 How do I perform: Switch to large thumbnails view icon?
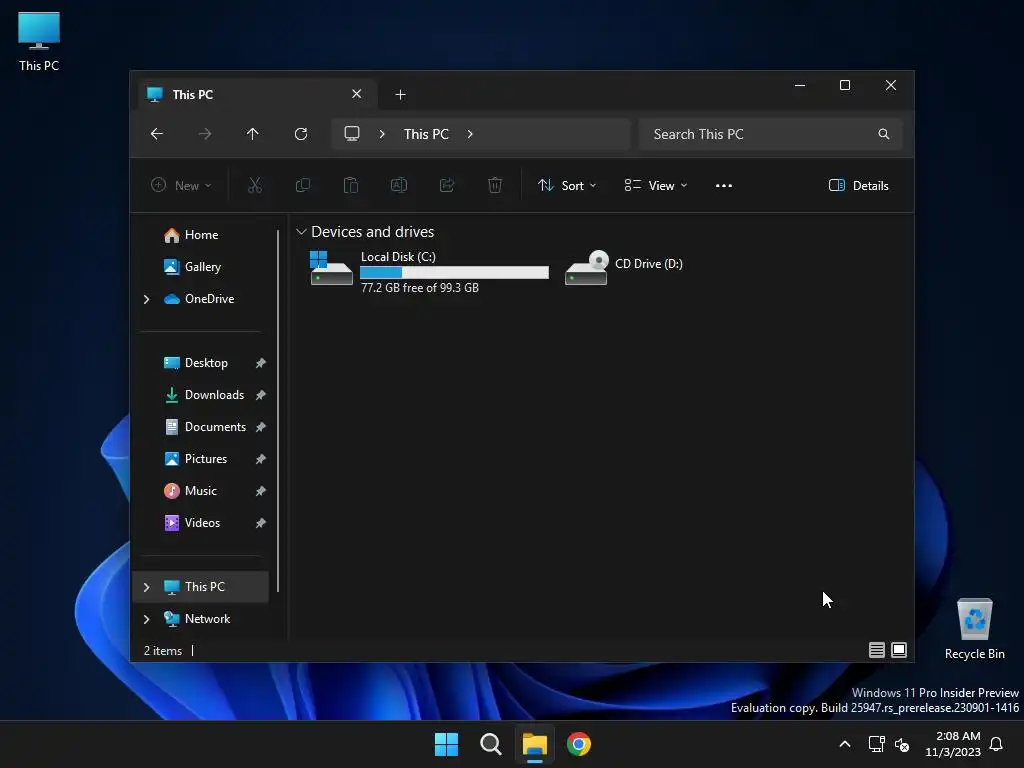coord(899,650)
